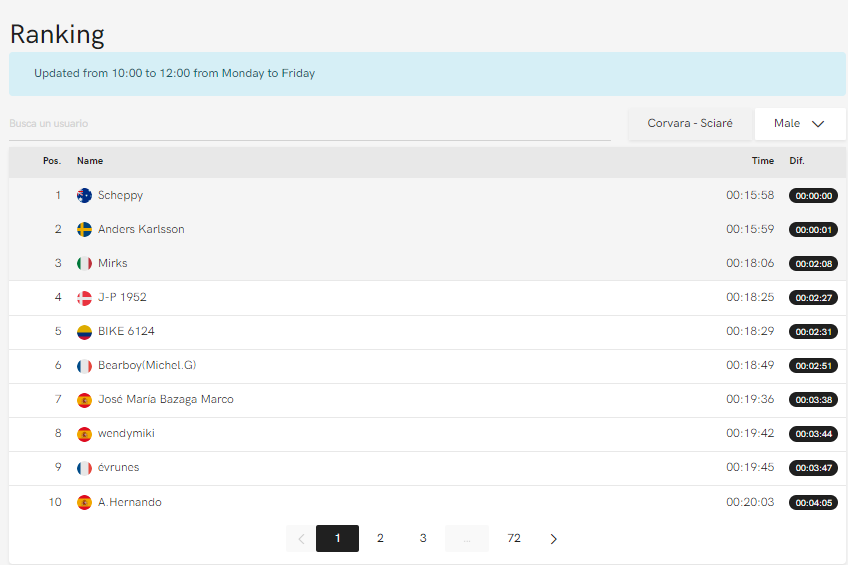Image resolution: width=848 pixels, height=565 pixels.
Task: Click the time 00:19:45
Action: click(x=750, y=468)
